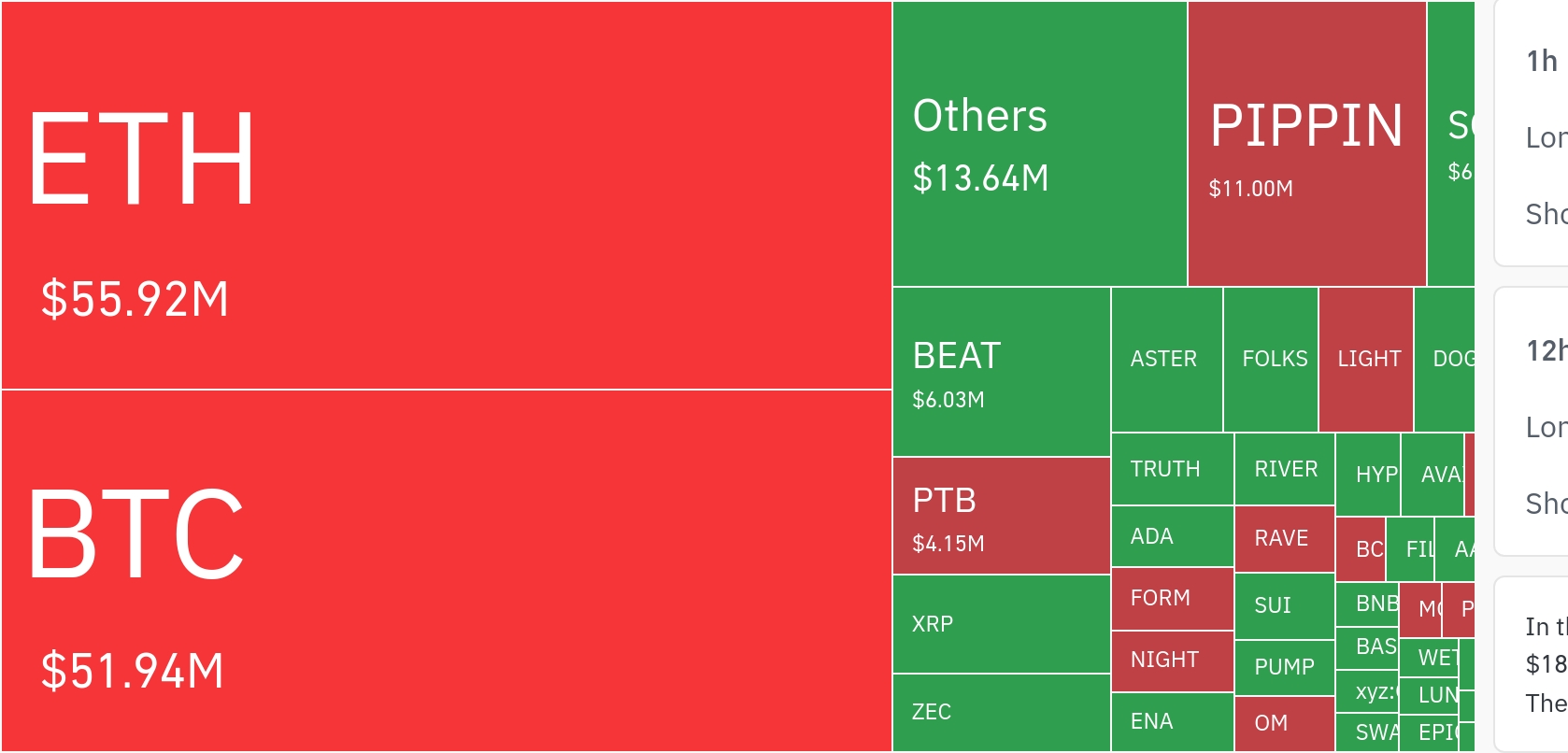Select the BTC $51.94M heatmap block
Screen dimensions: 1568x753
(x=447, y=570)
